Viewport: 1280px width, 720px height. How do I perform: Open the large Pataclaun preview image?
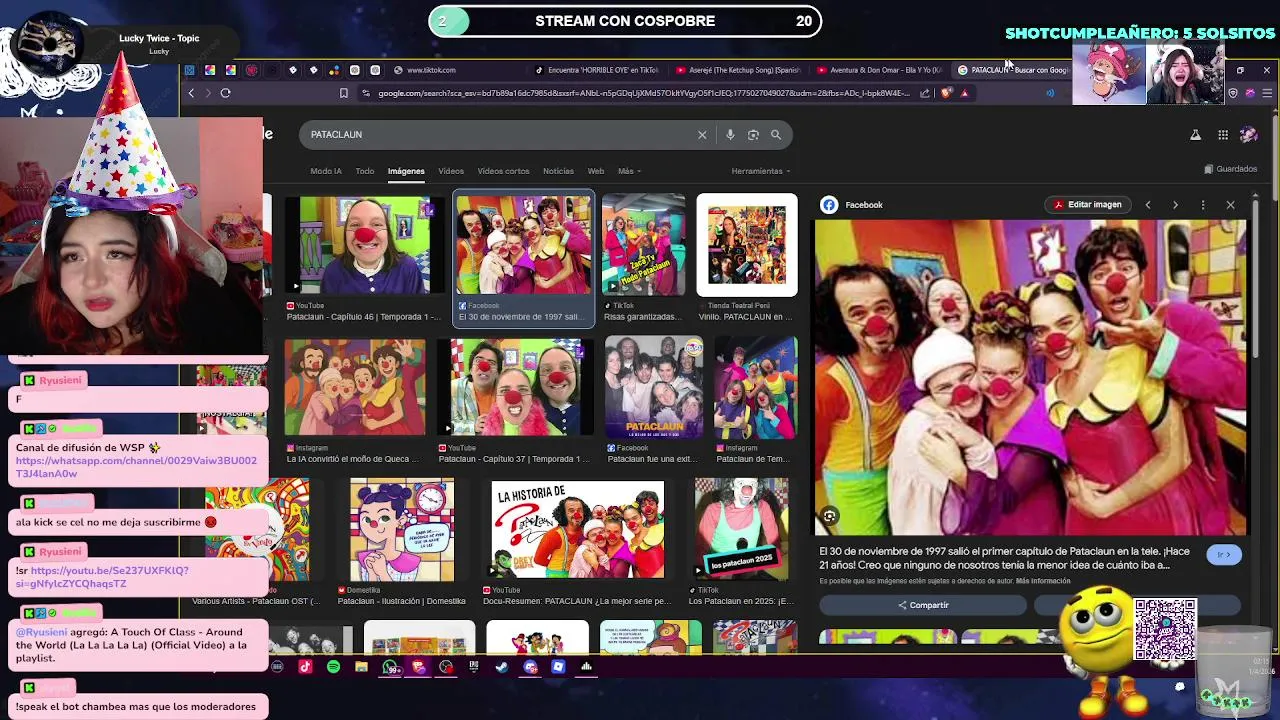(x=1030, y=378)
